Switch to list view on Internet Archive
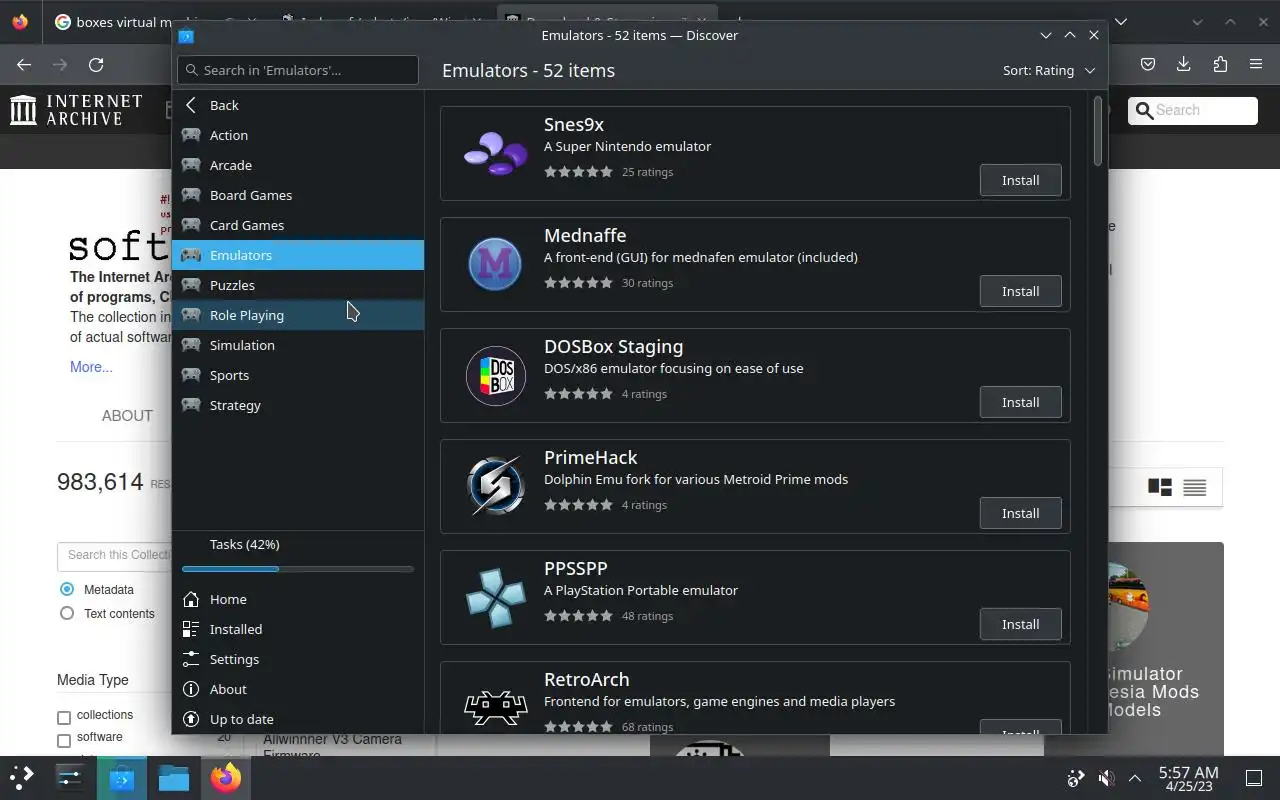Image resolution: width=1280 pixels, height=800 pixels. pos(1195,487)
